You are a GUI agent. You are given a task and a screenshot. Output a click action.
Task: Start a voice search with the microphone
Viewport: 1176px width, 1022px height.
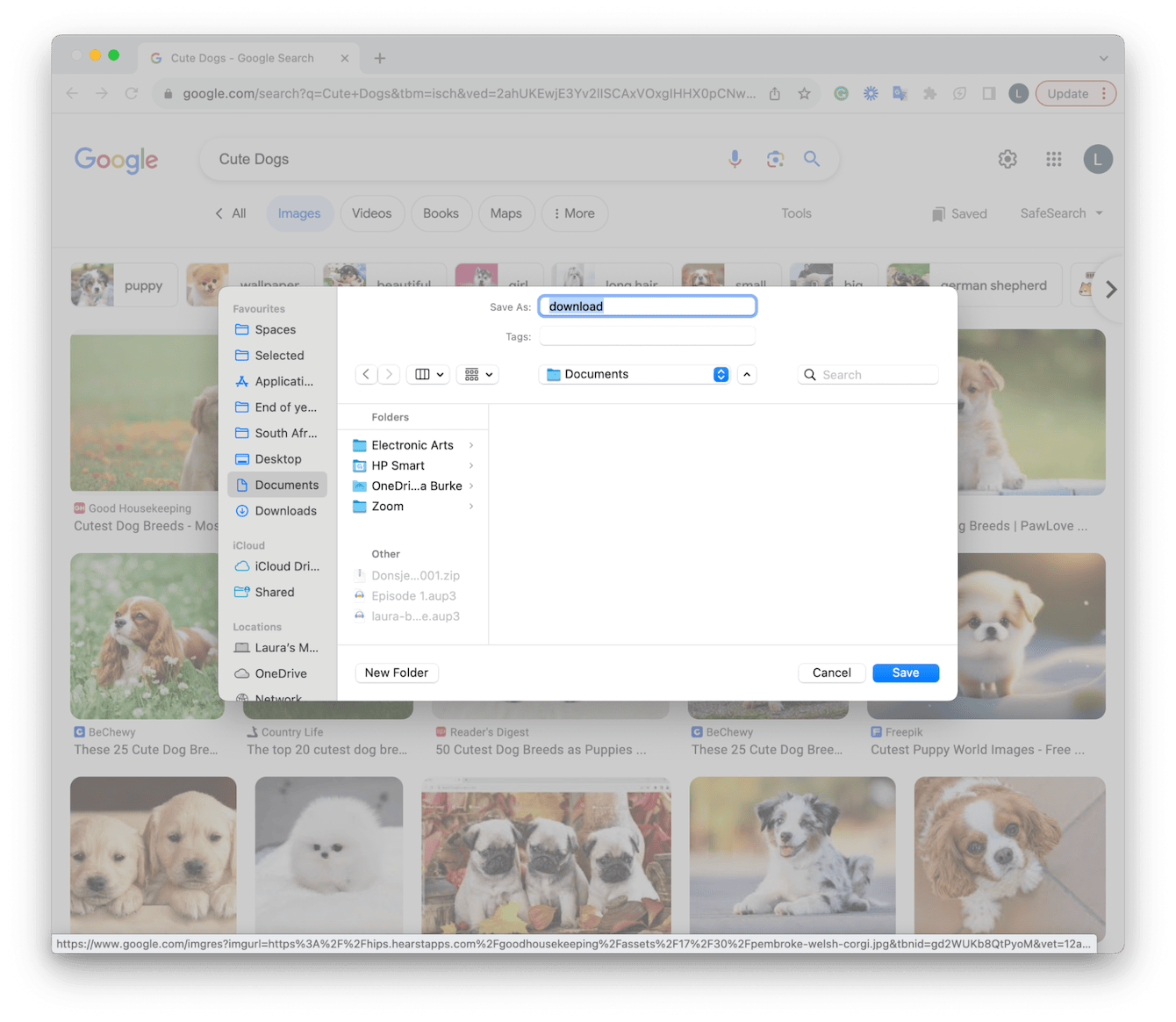(x=735, y=159)
